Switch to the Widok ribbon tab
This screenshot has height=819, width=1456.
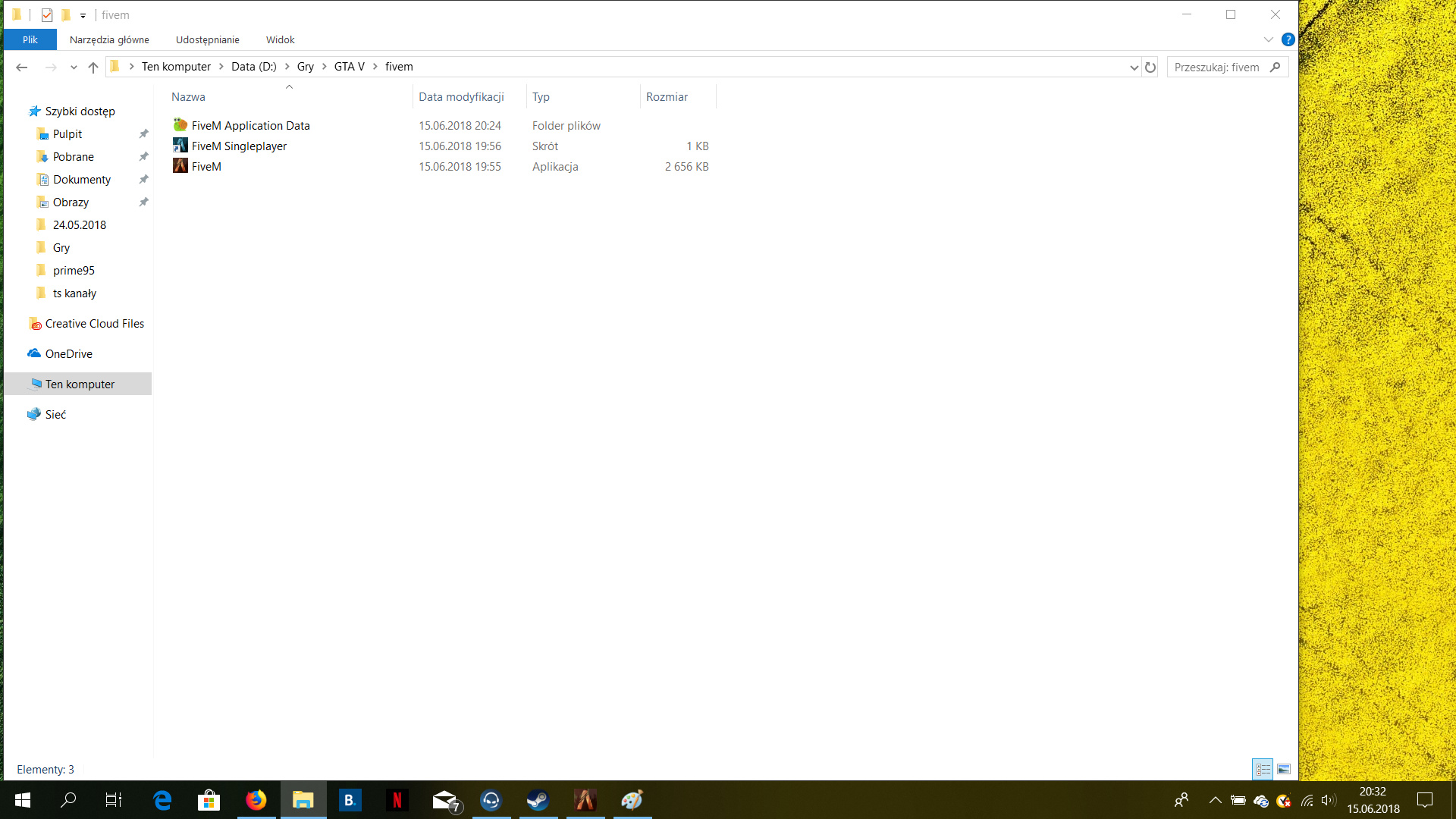(280, 39)
